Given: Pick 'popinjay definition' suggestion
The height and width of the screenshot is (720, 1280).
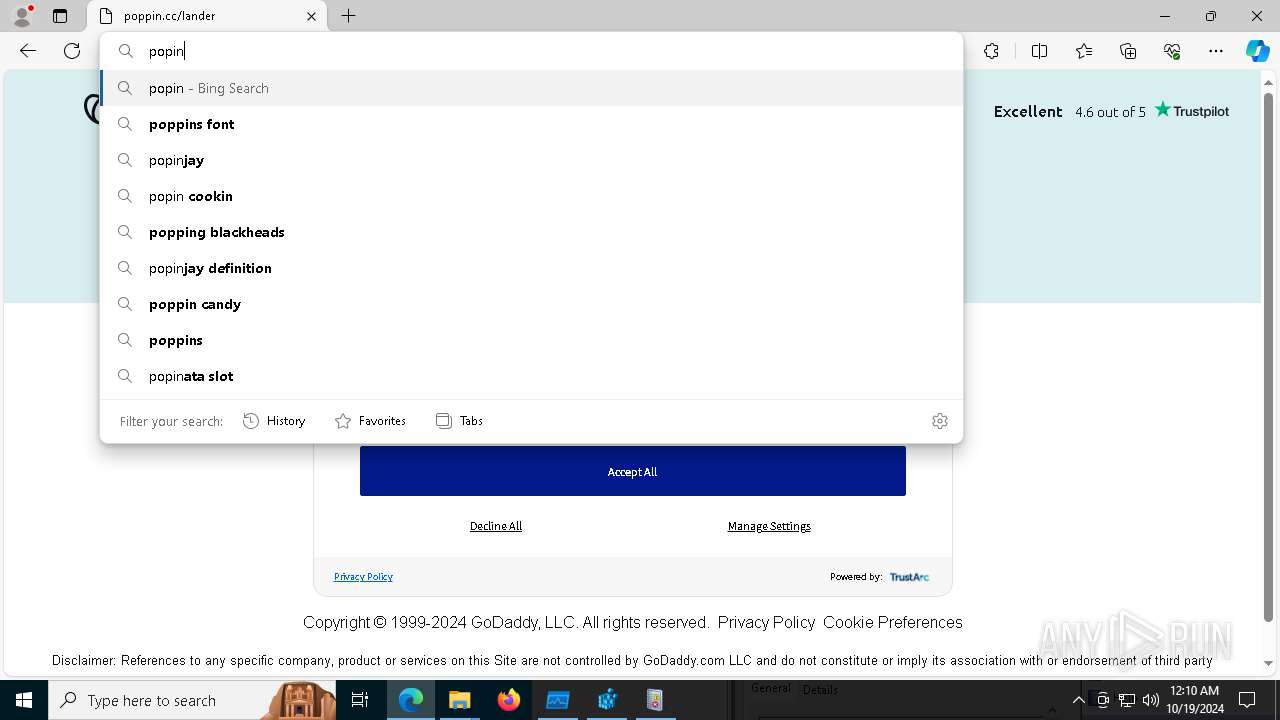Looking at the screenshot, I should [532, 268].
